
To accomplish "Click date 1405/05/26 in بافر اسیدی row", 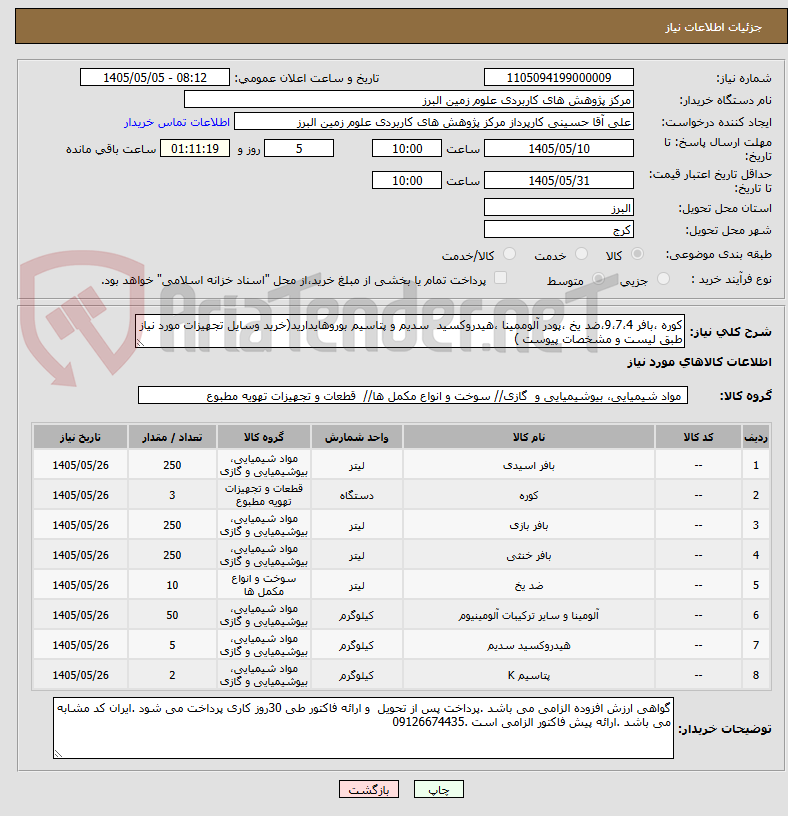I will pos(80,466).
